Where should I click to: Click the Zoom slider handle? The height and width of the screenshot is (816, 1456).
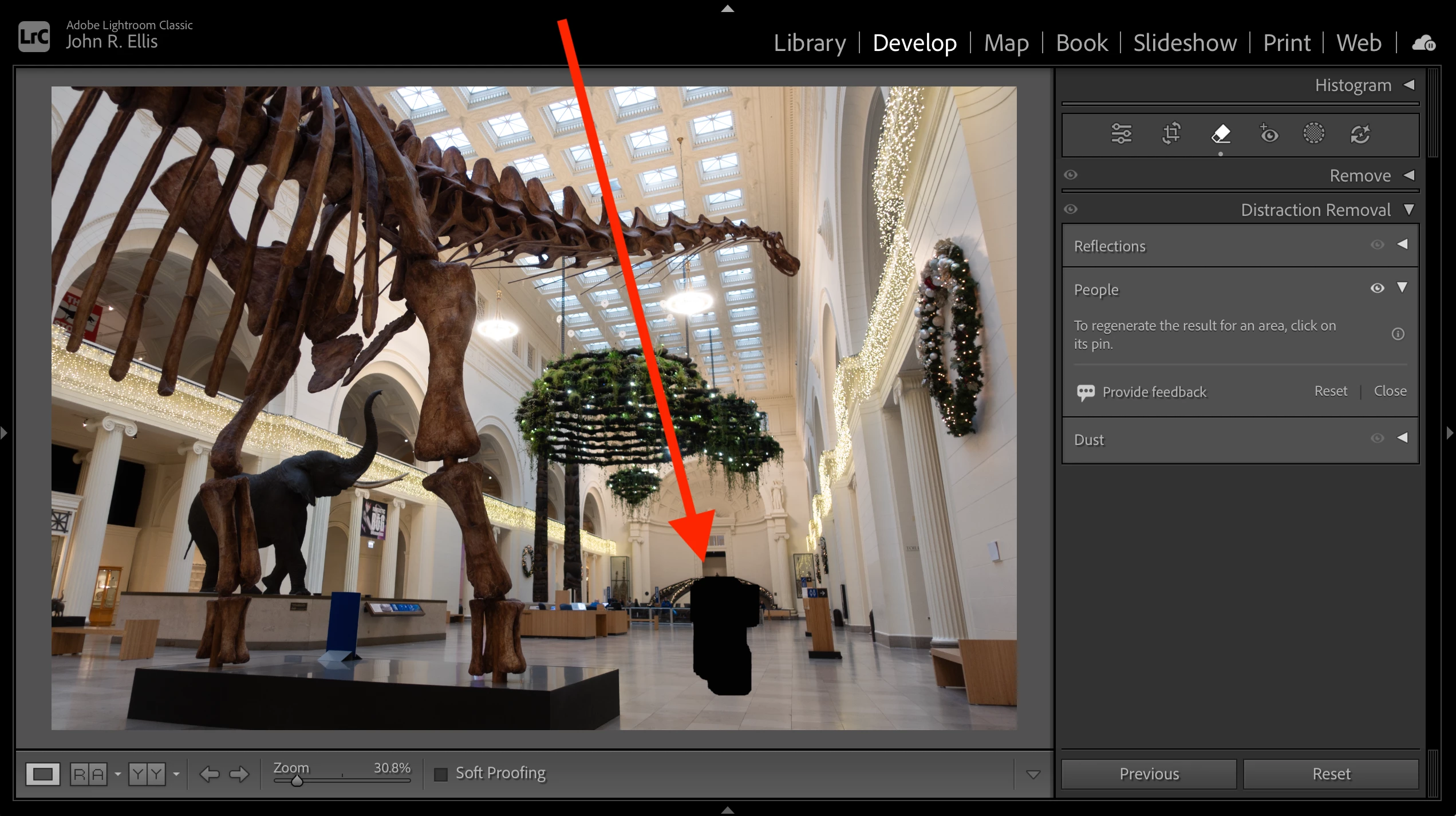tap(297, 781)
